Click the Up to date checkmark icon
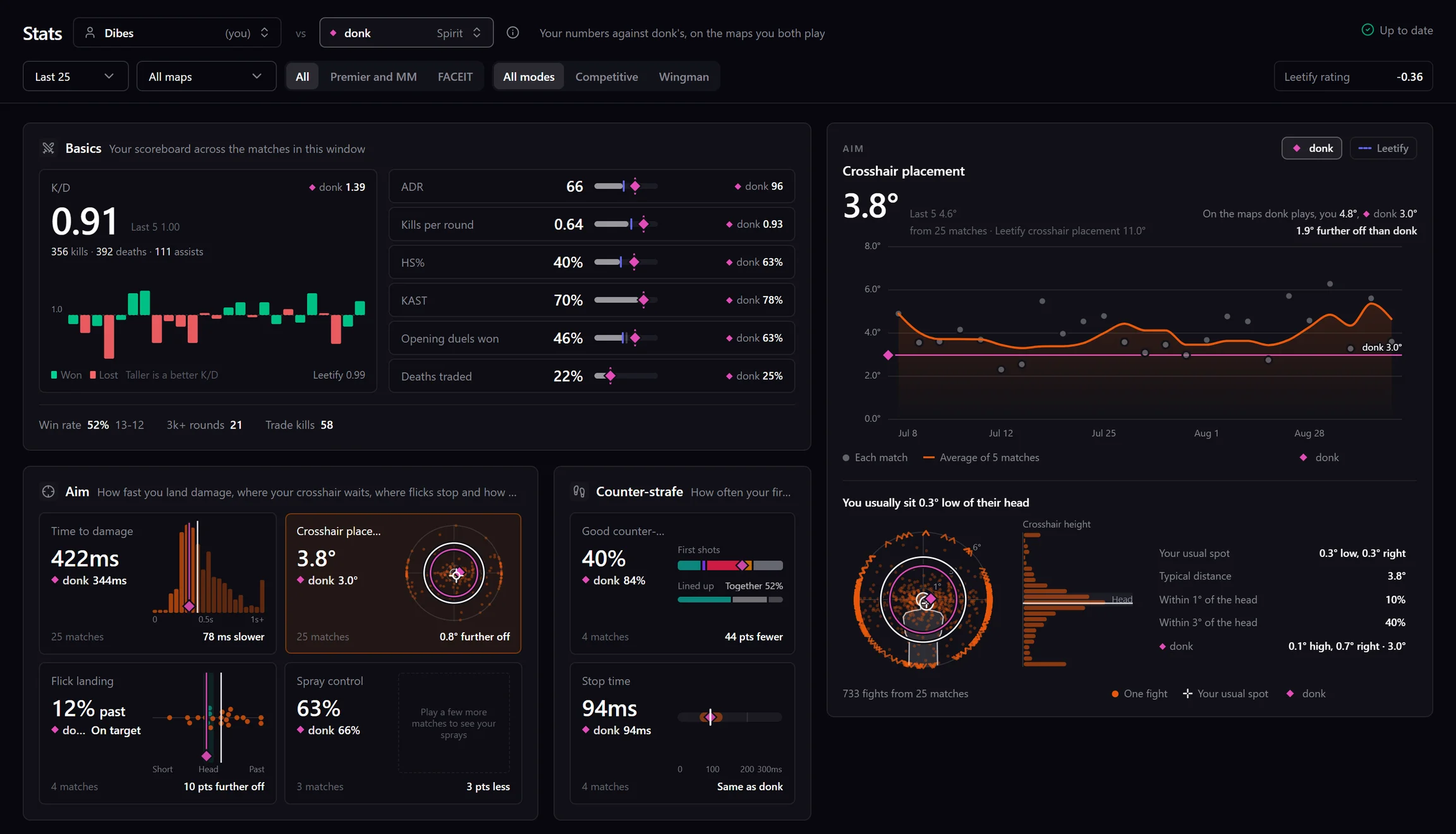Image resolution: width=1456 pixels, height=834 pixels. [1368, 30]
